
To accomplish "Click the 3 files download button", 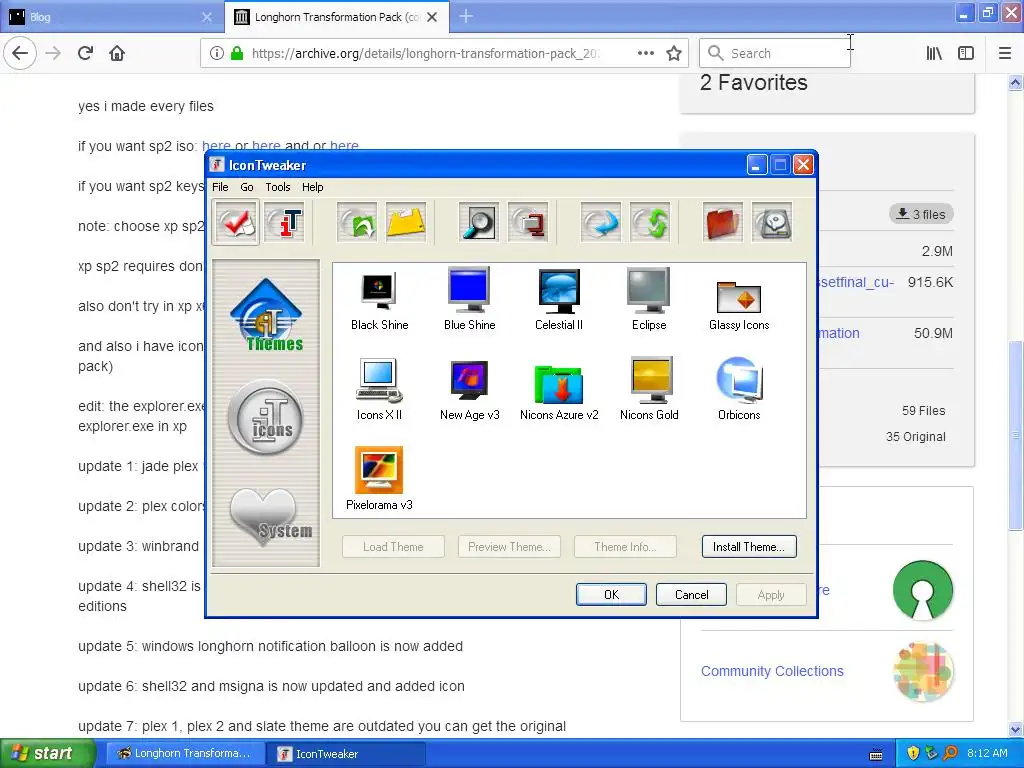I will click(x=921, y=214).
